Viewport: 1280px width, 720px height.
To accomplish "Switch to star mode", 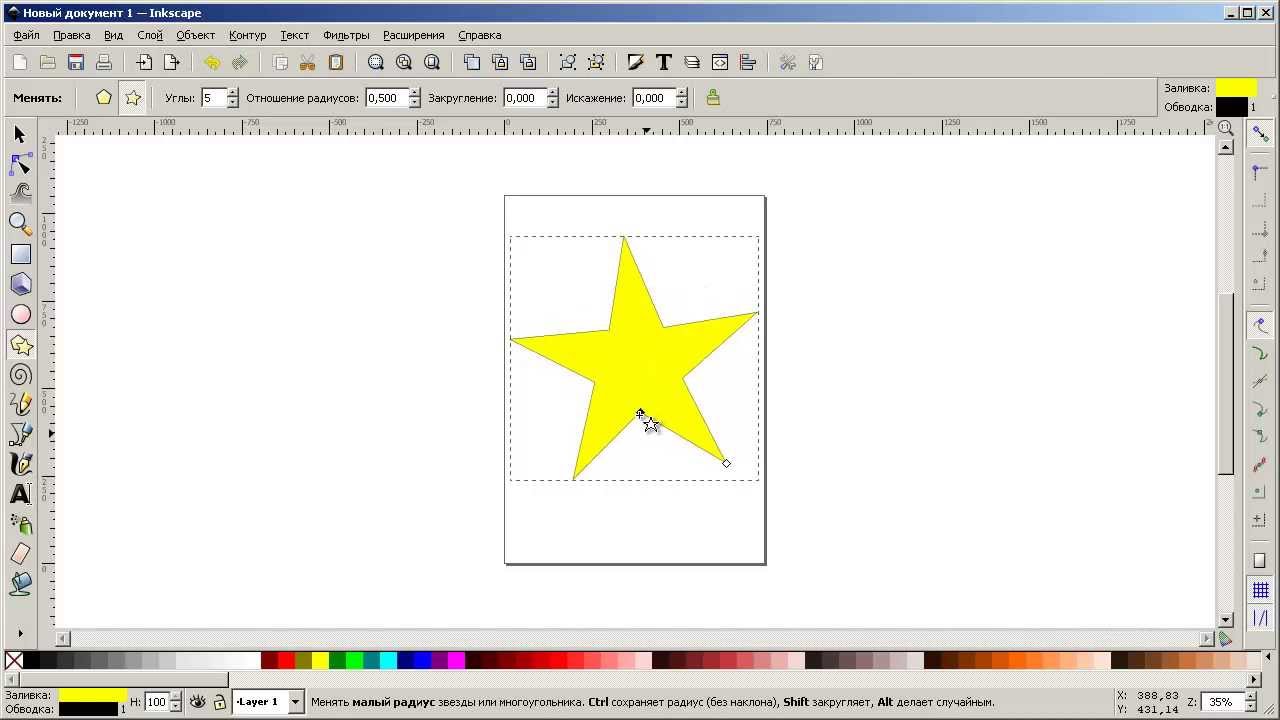I will [x=133, y=98].
